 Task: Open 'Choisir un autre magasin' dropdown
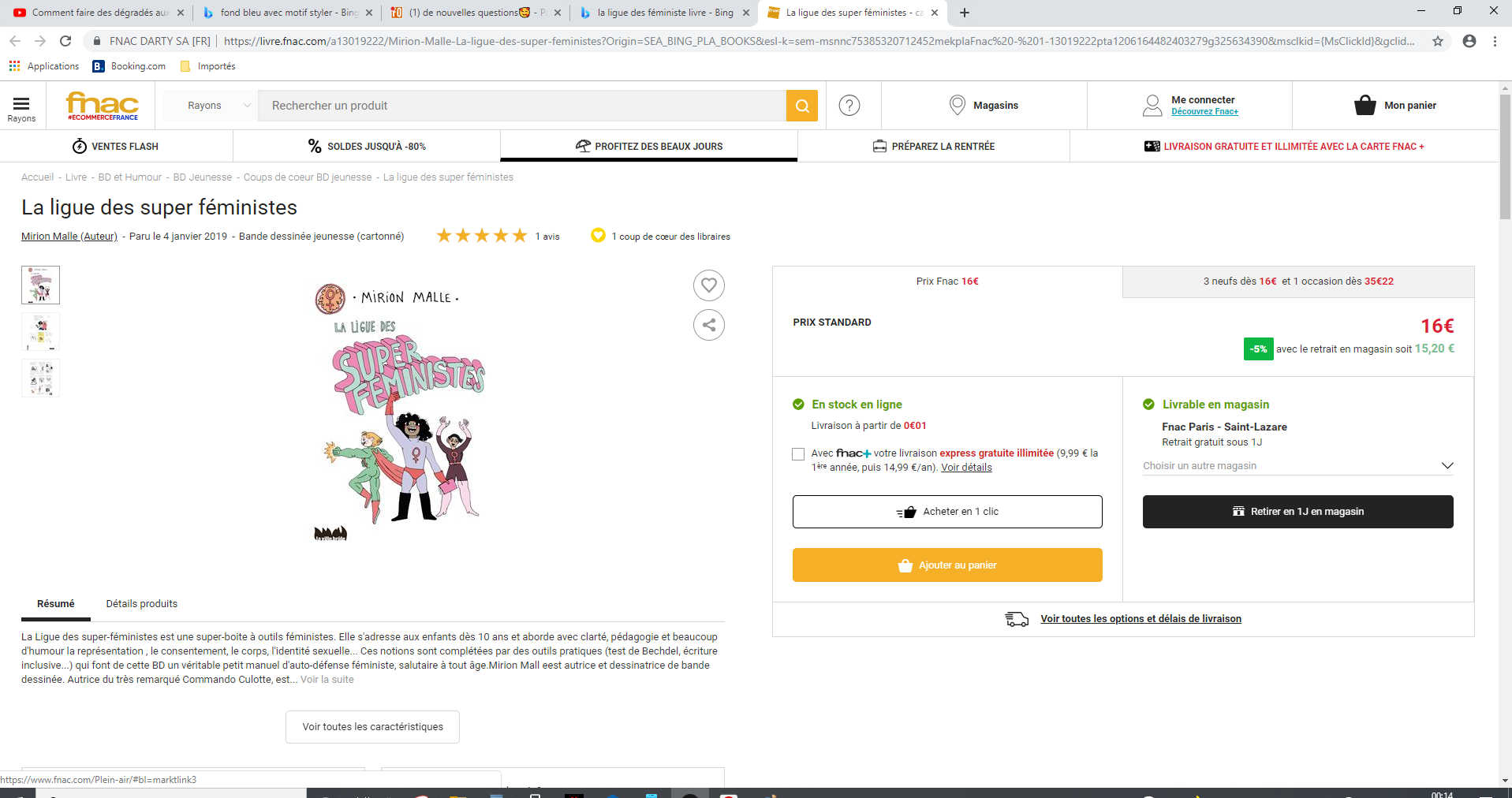click(1297, 466)
